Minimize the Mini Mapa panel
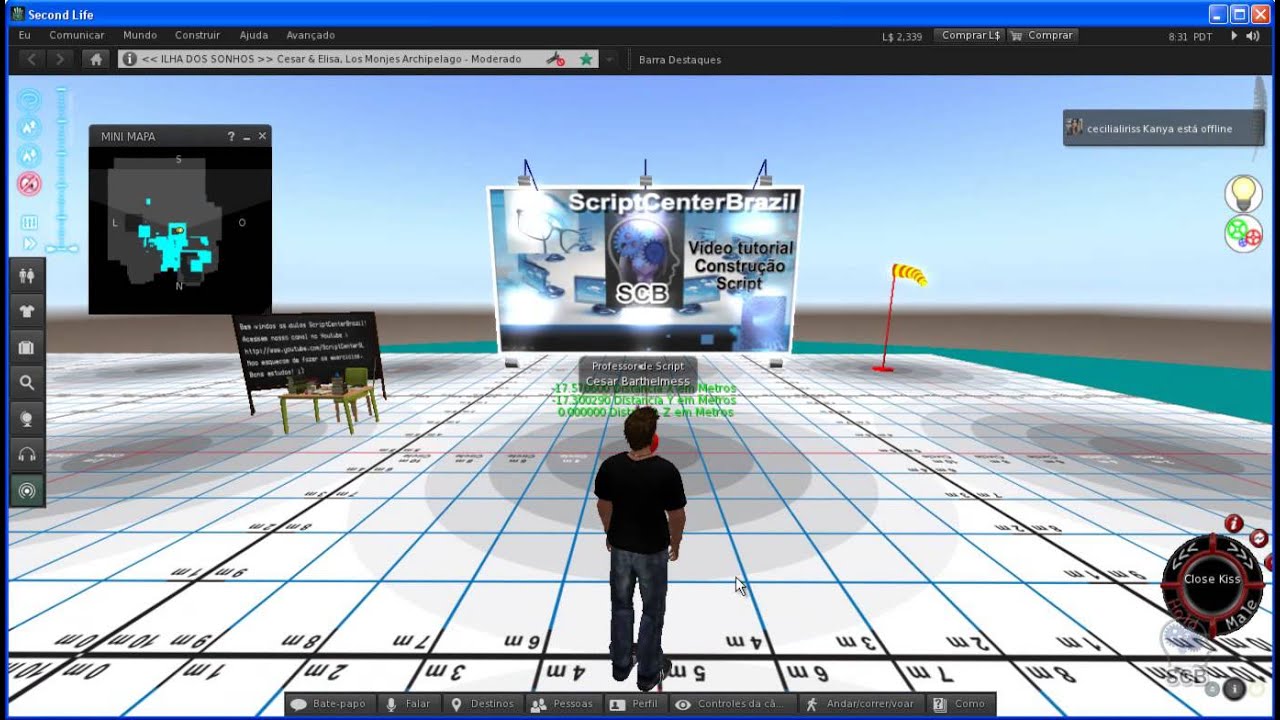The height and width of the screenshot is (720, 1280). coord(247,136)
